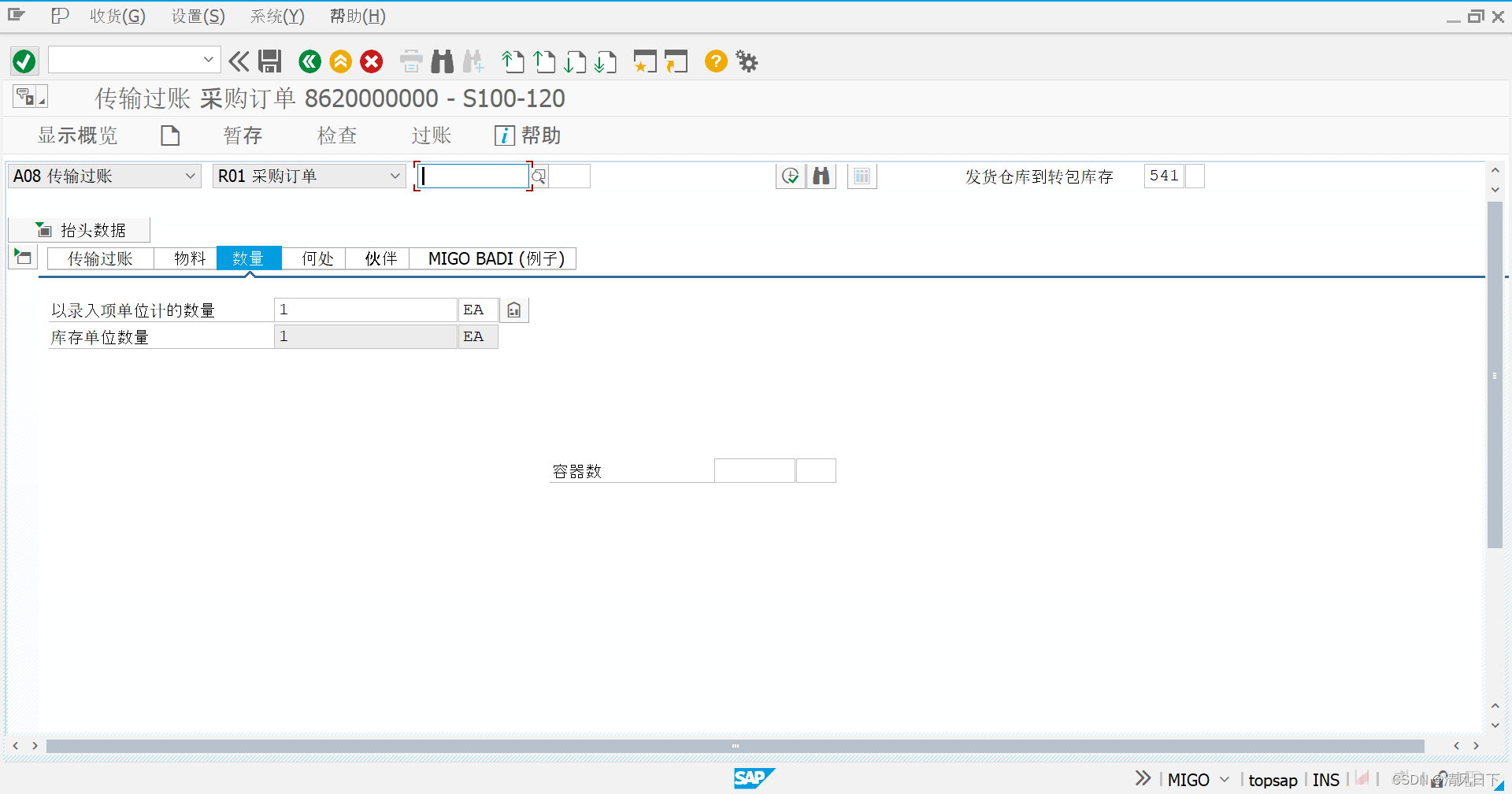Click the Last Page icon

[606, 61]
